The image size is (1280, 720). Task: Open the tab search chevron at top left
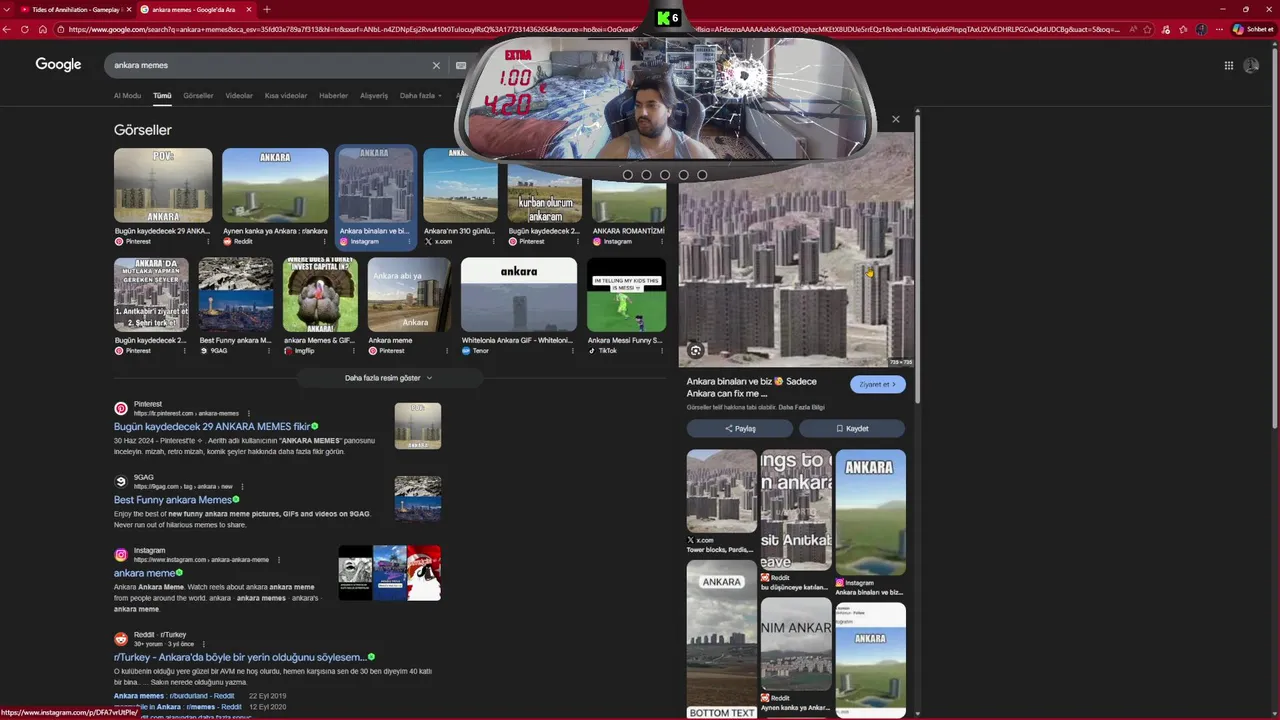[8, 9]
